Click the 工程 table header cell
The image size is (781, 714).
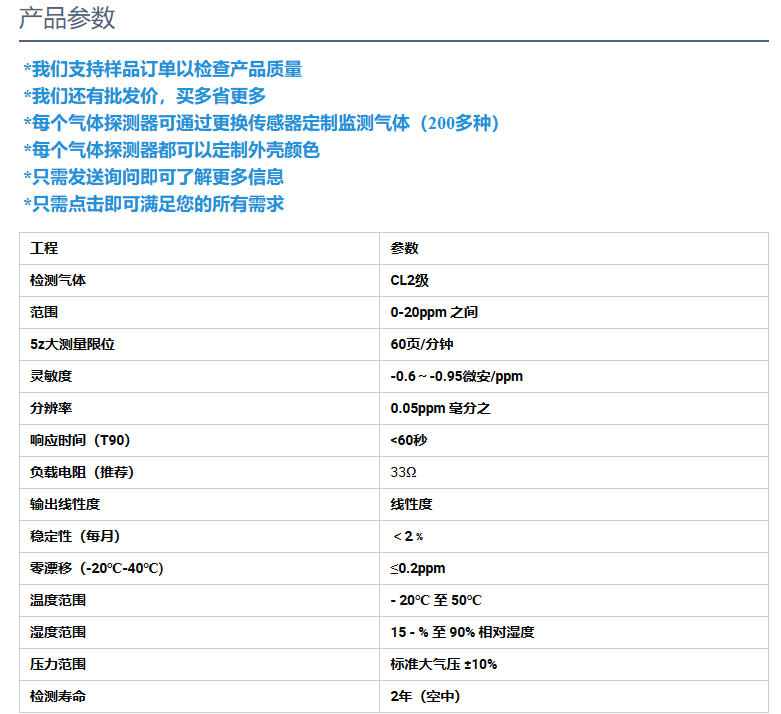click(x=45, y=248)
